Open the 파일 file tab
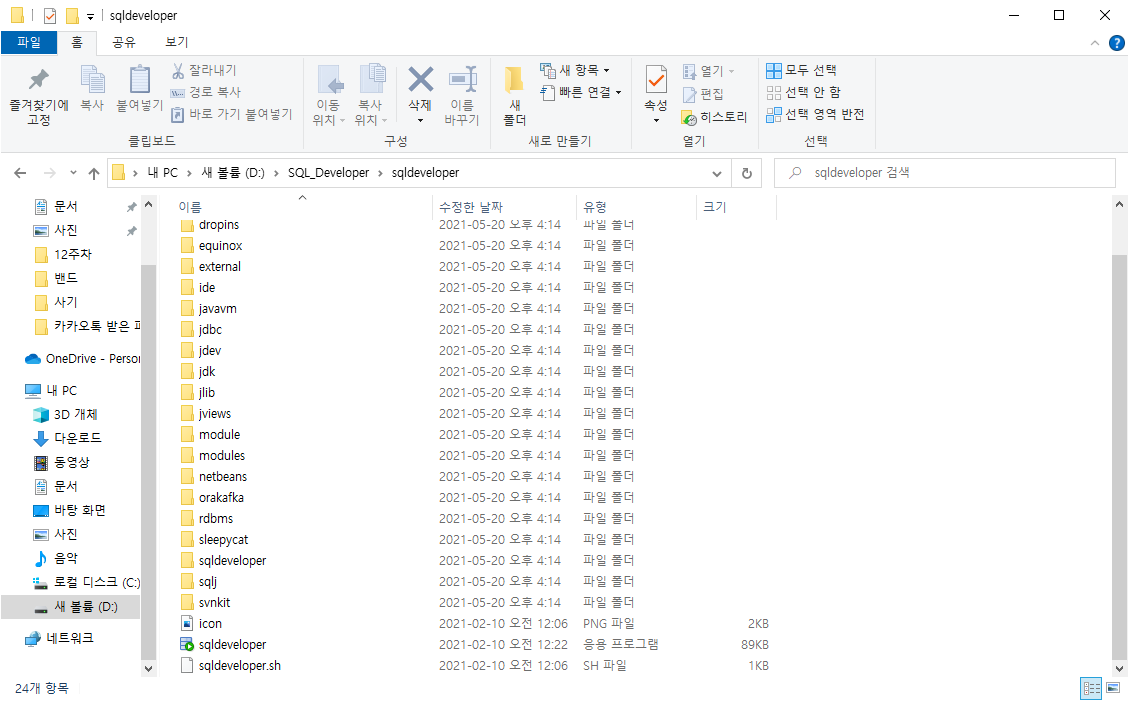Viewport: 1129px width, 701px height. [29, 42]
